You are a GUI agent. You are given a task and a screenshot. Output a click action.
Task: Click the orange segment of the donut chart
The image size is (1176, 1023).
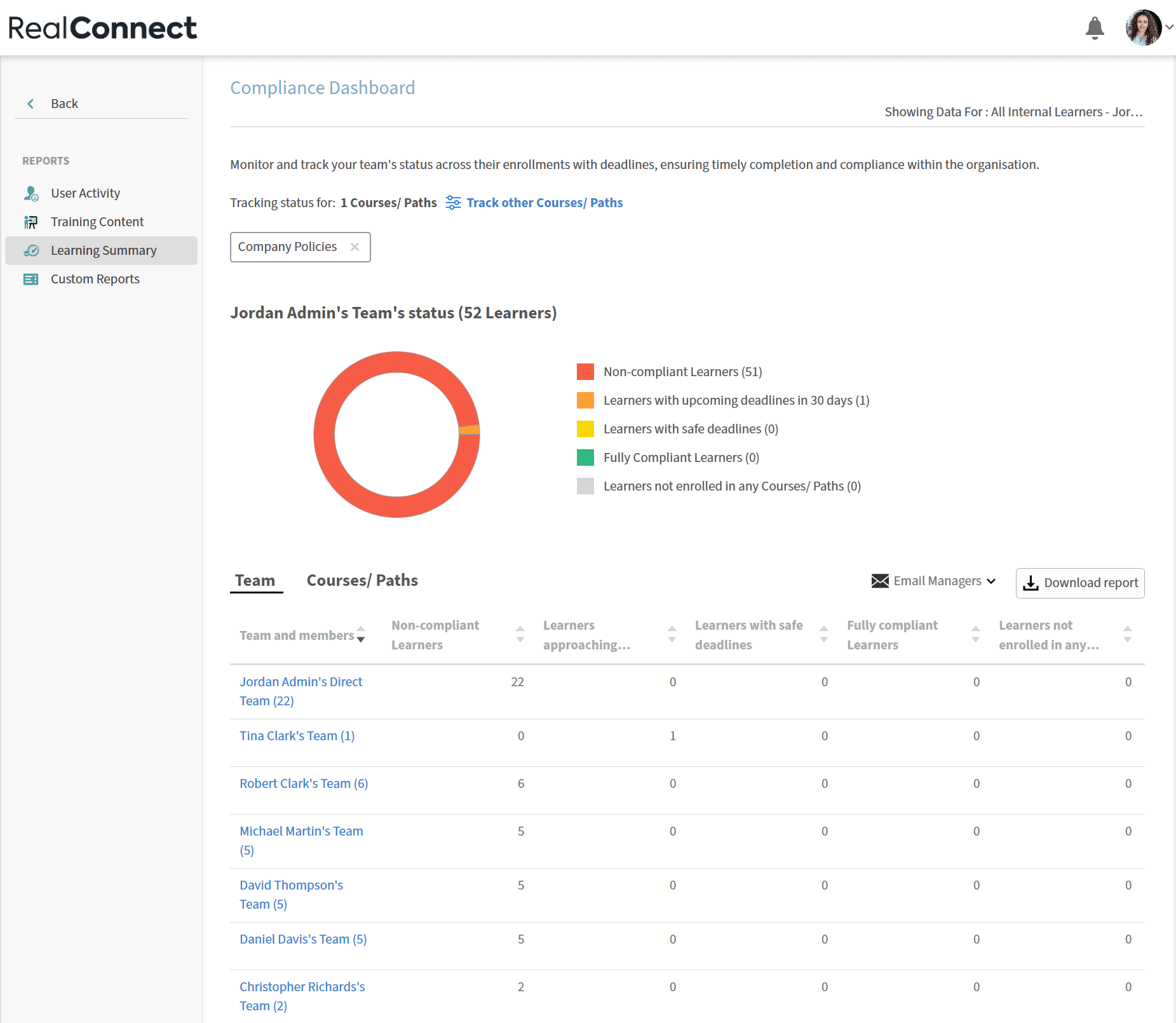470,430
